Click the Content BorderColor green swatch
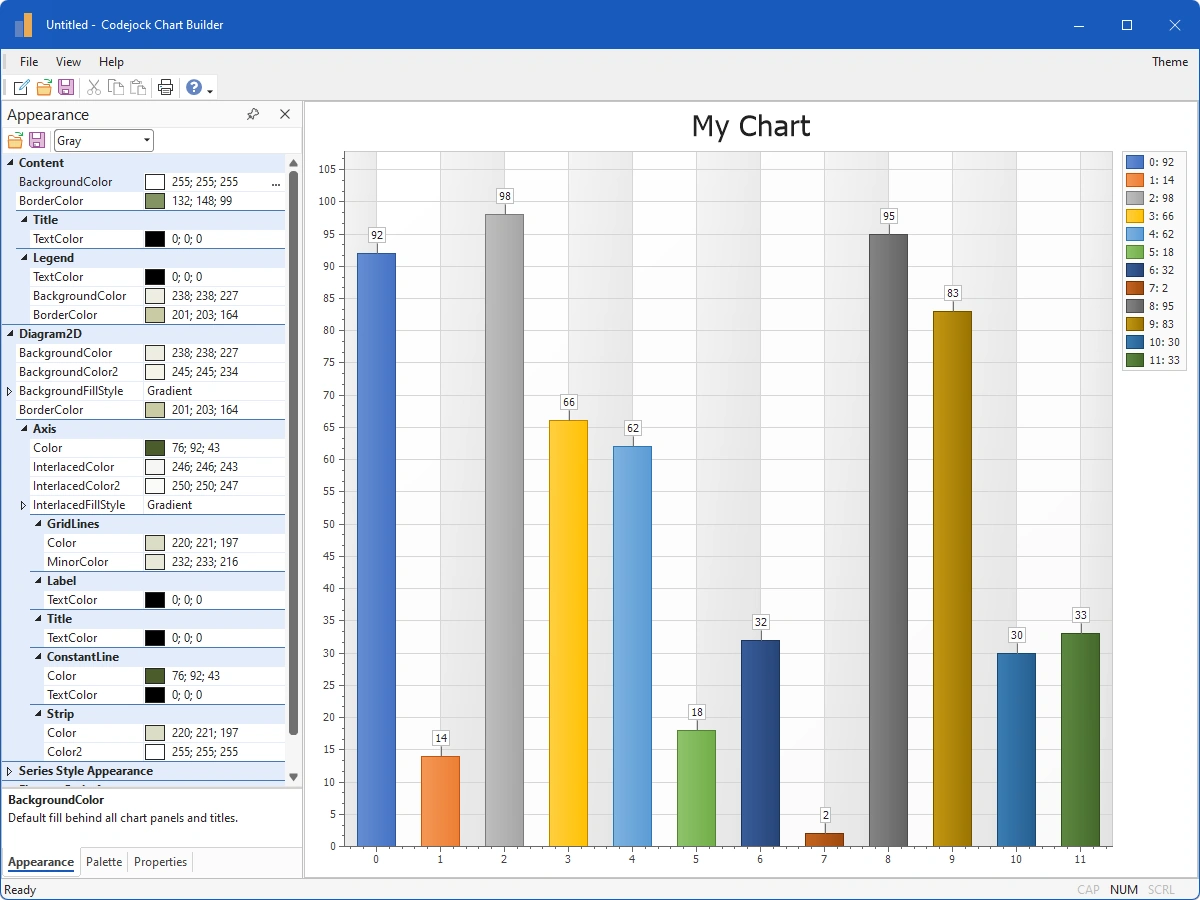Image resolution: width=1200 pixels, height=900 pixels. [x=154, y=201]
